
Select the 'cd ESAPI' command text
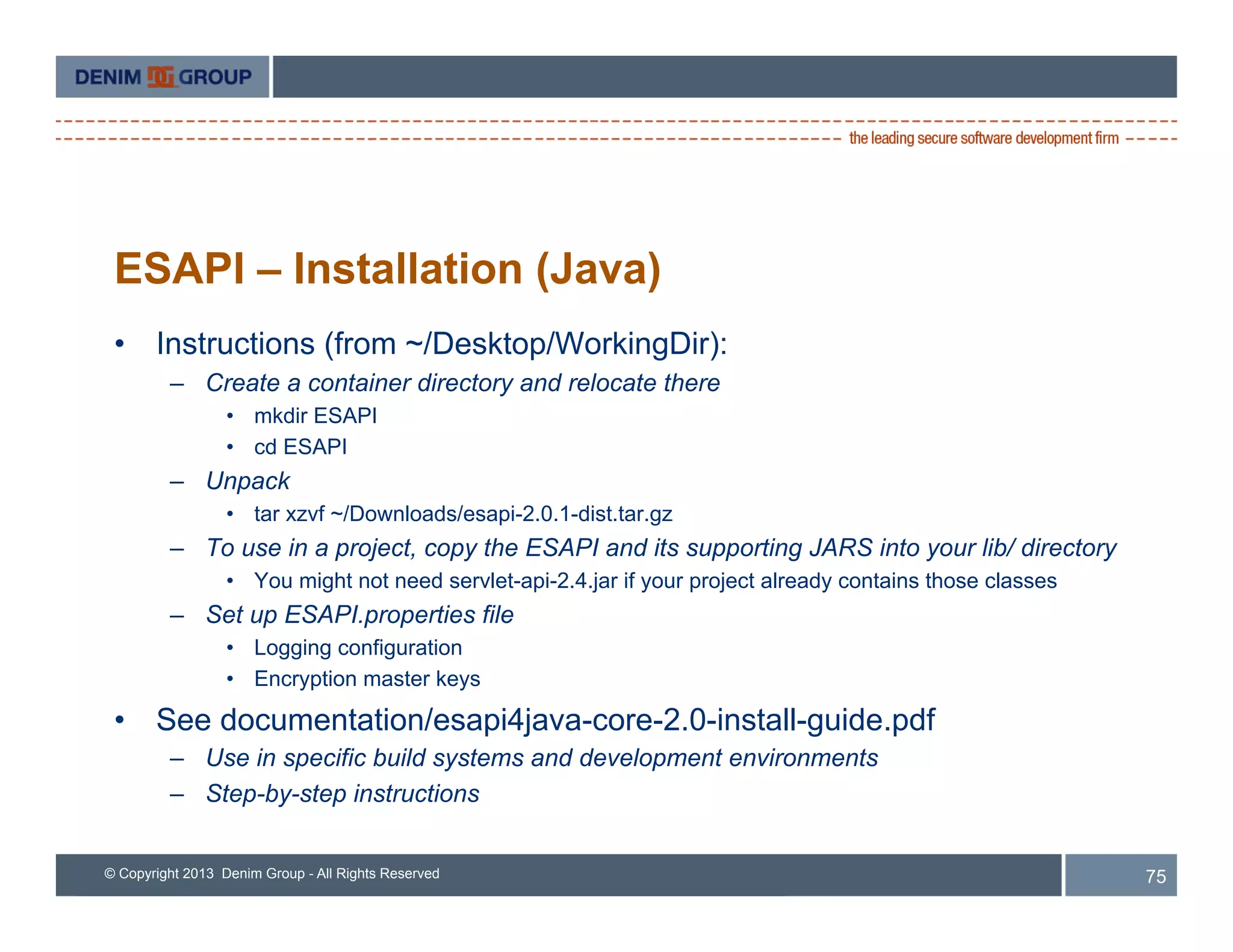tap(300, 447)
